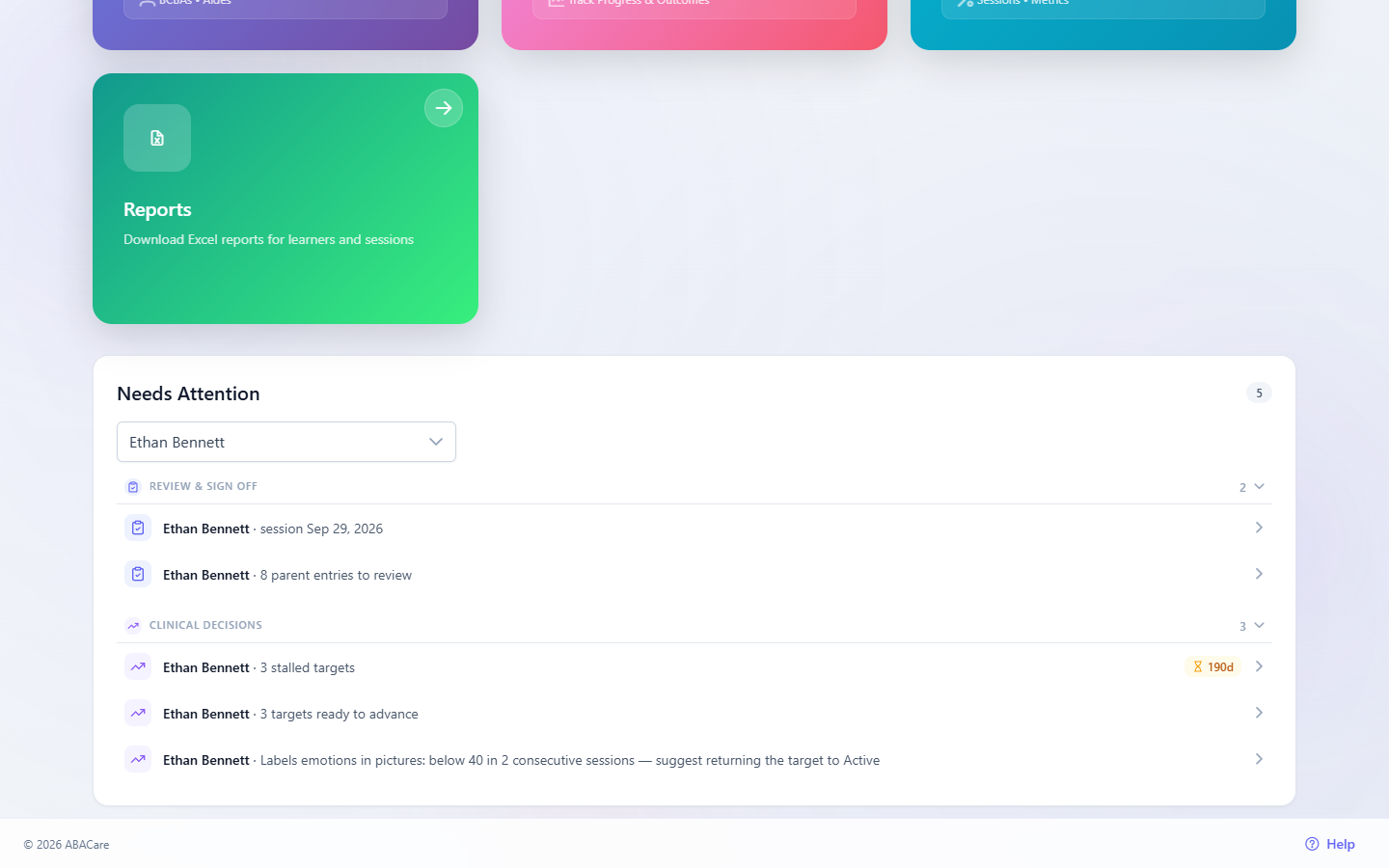Click the Needs Attention heading
The height and width of the screenshot is (868, 1389).
[x=188, y=393]
